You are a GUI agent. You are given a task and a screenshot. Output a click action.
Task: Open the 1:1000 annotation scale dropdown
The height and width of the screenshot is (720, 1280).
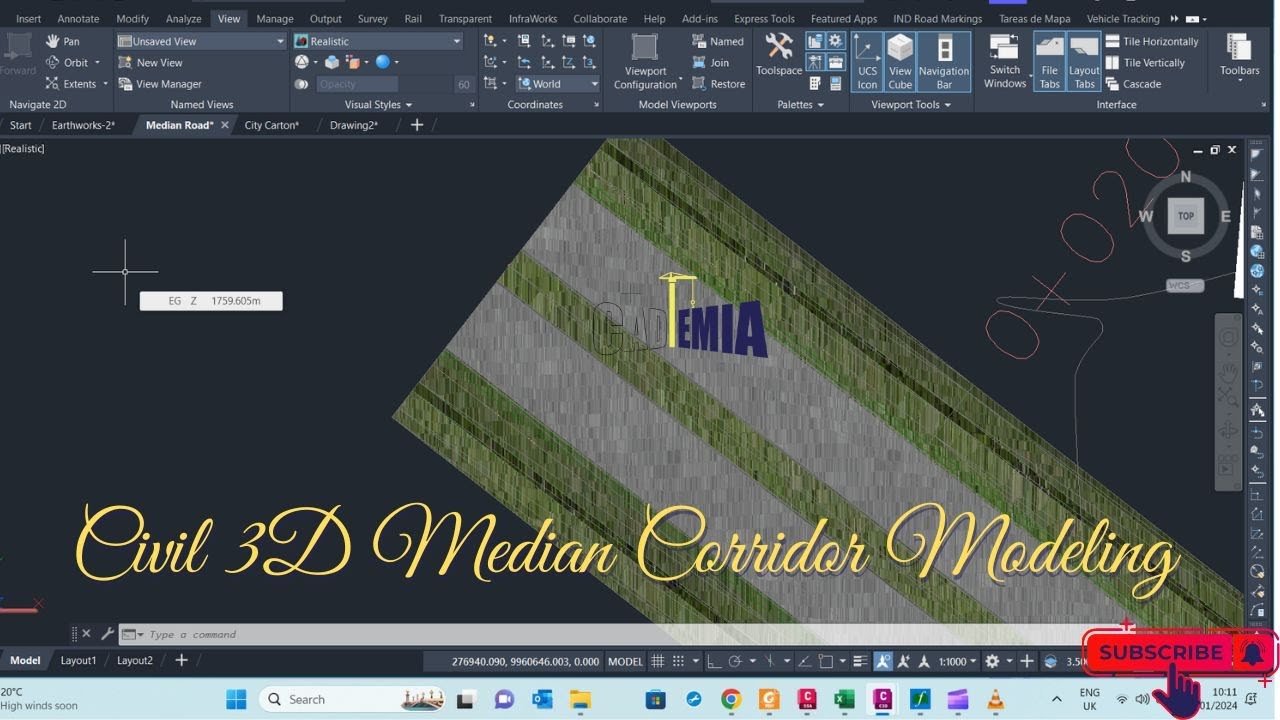point(958,661)
